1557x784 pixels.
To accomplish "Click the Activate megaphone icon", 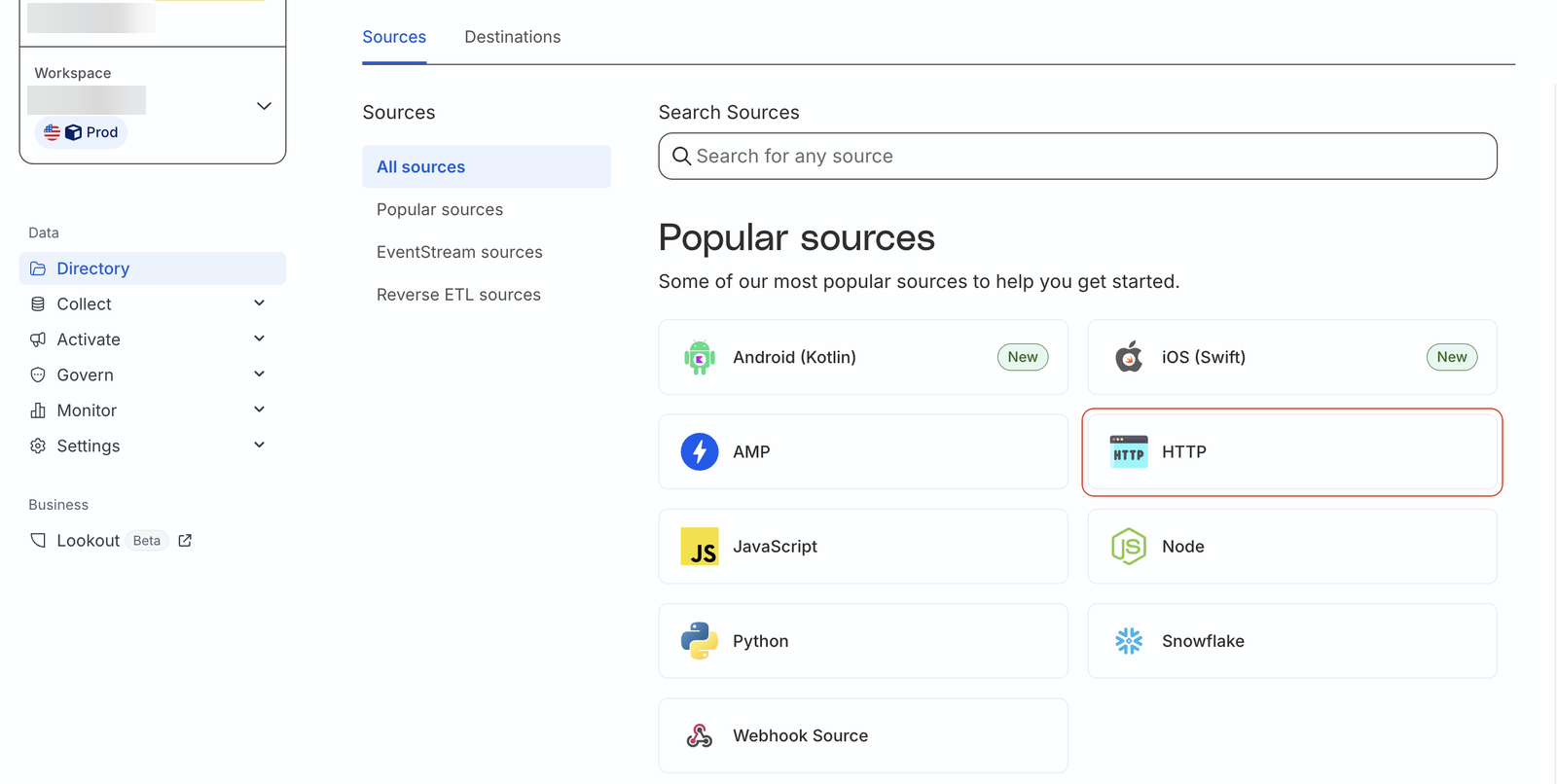I will click(38, 339).
